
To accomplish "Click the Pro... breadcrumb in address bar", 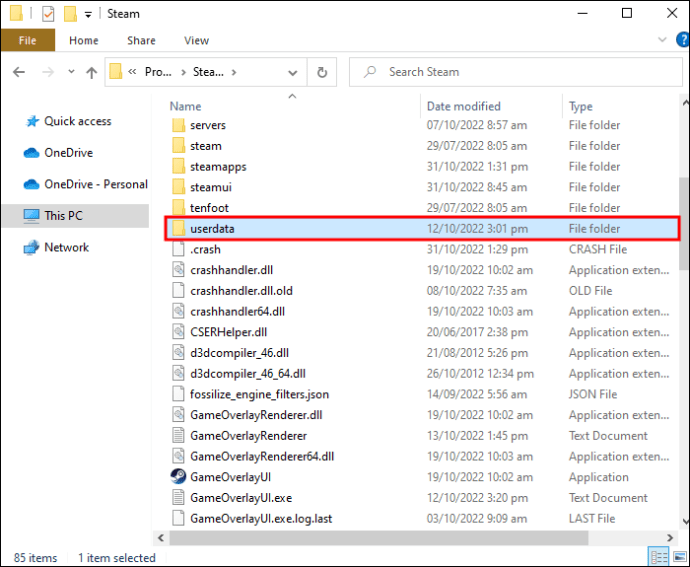I will [158, 72].
